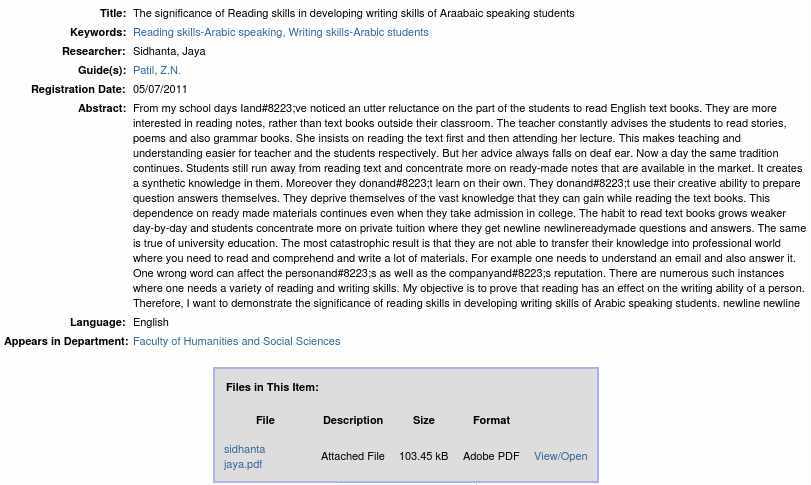Click the "Attached File" description cell

click(353, 456)
